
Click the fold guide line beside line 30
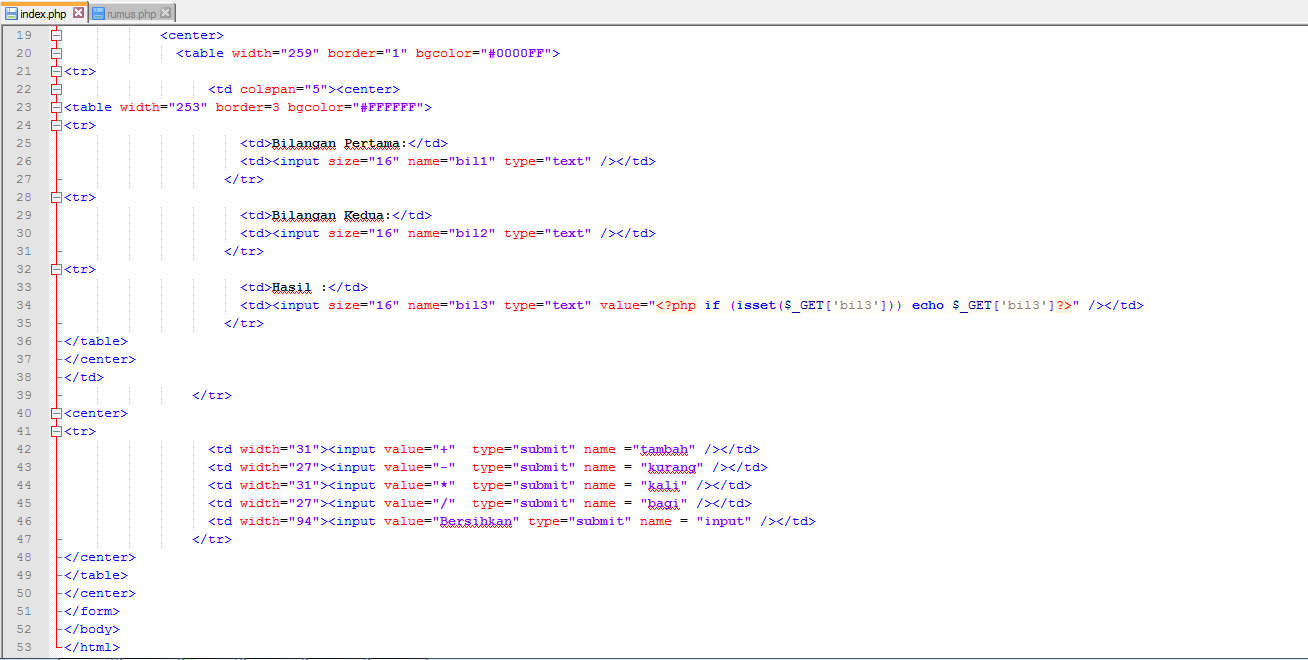pyautogui.click(x=56, y=232)
